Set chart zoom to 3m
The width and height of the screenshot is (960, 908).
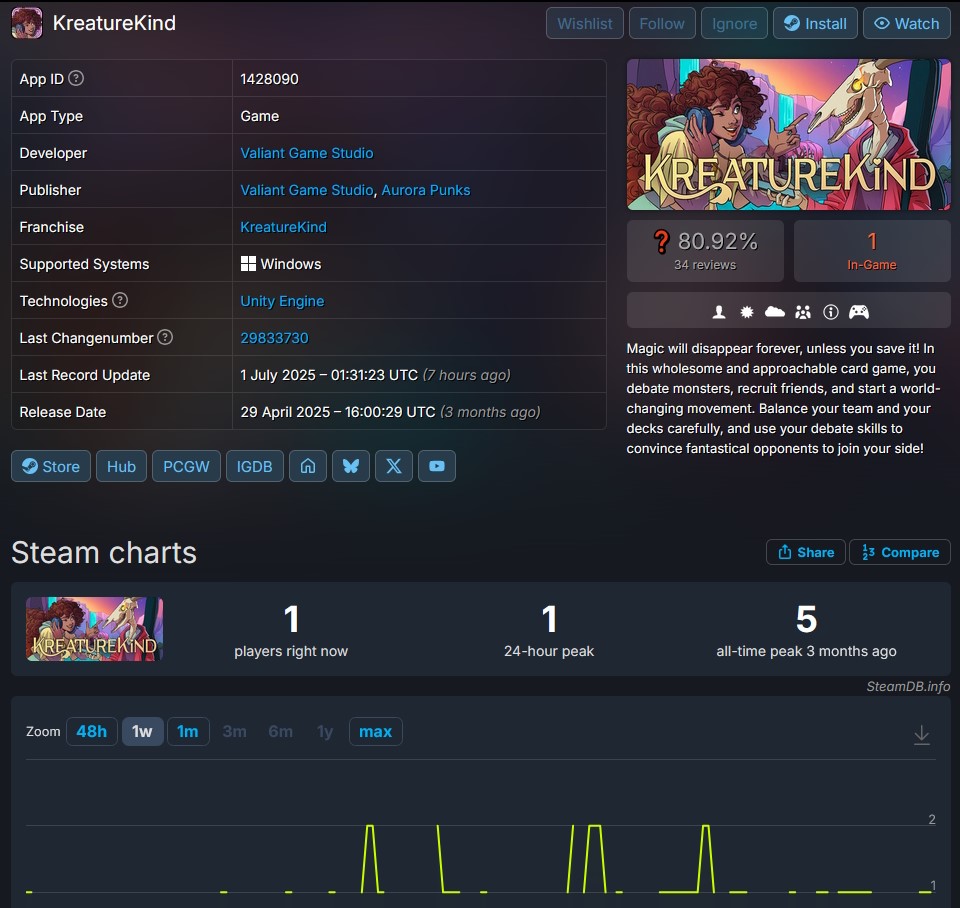point(234,731)
